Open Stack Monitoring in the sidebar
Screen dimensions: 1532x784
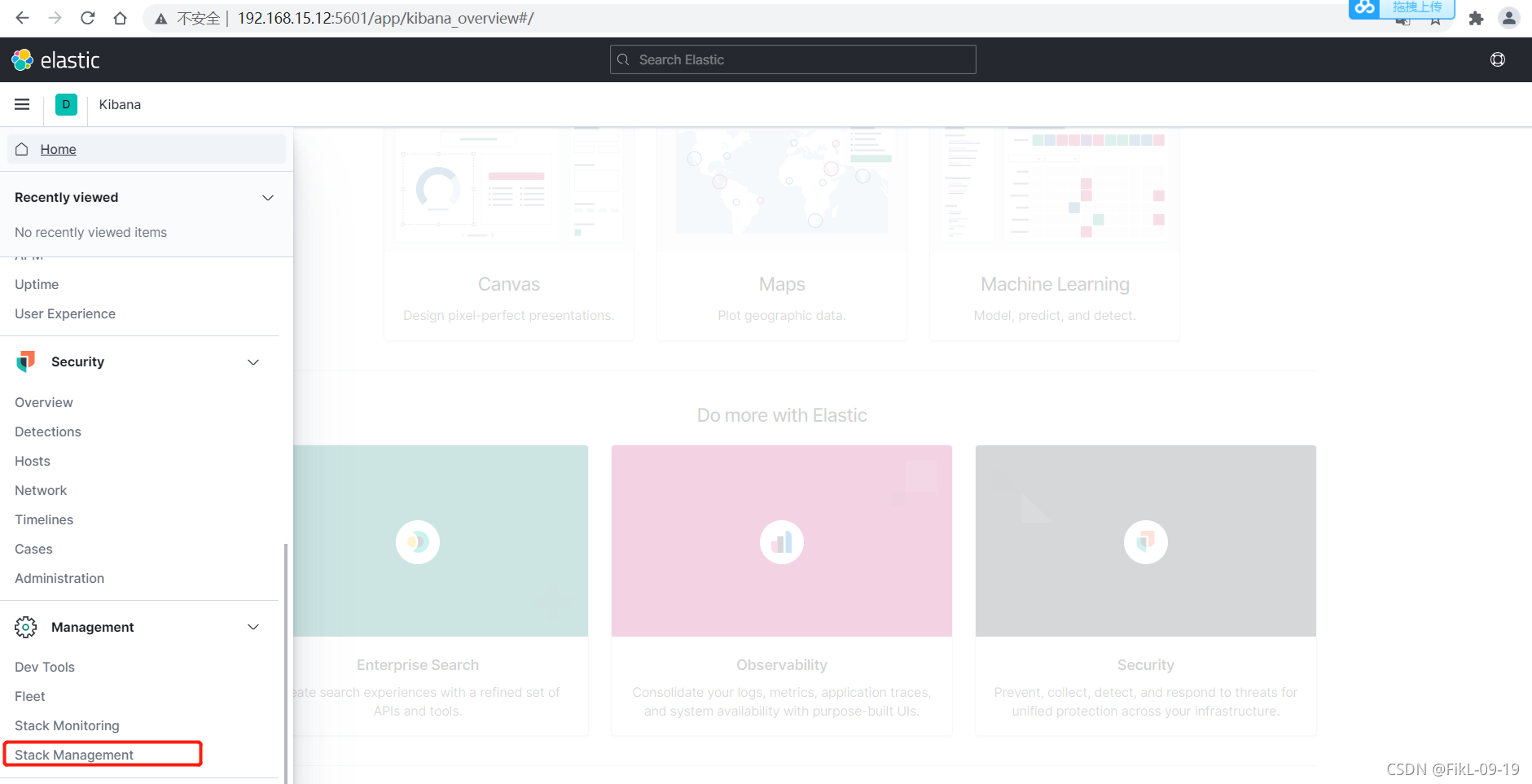point(67,725)
